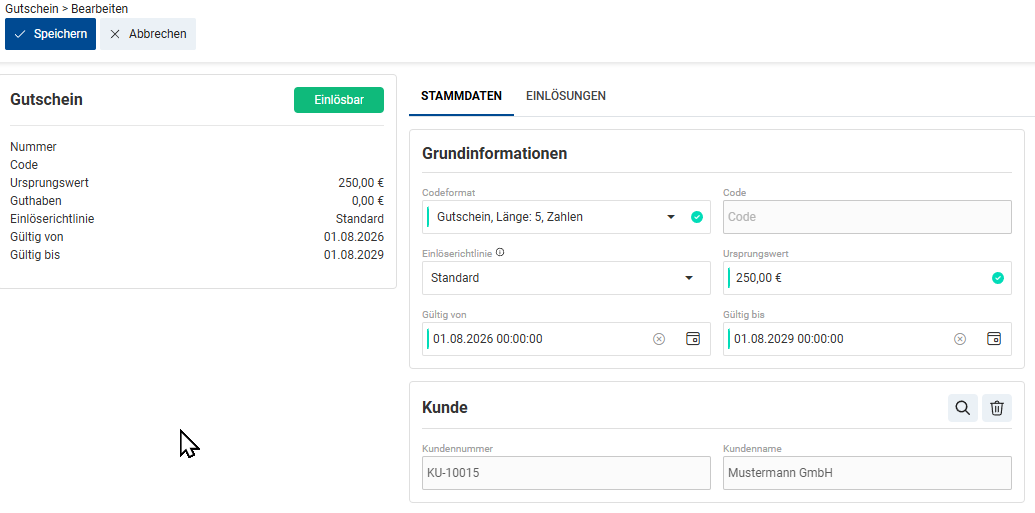Open the calendar picker for Gültig von
This screenshot has height=513, width=1035.
point(692,339)
